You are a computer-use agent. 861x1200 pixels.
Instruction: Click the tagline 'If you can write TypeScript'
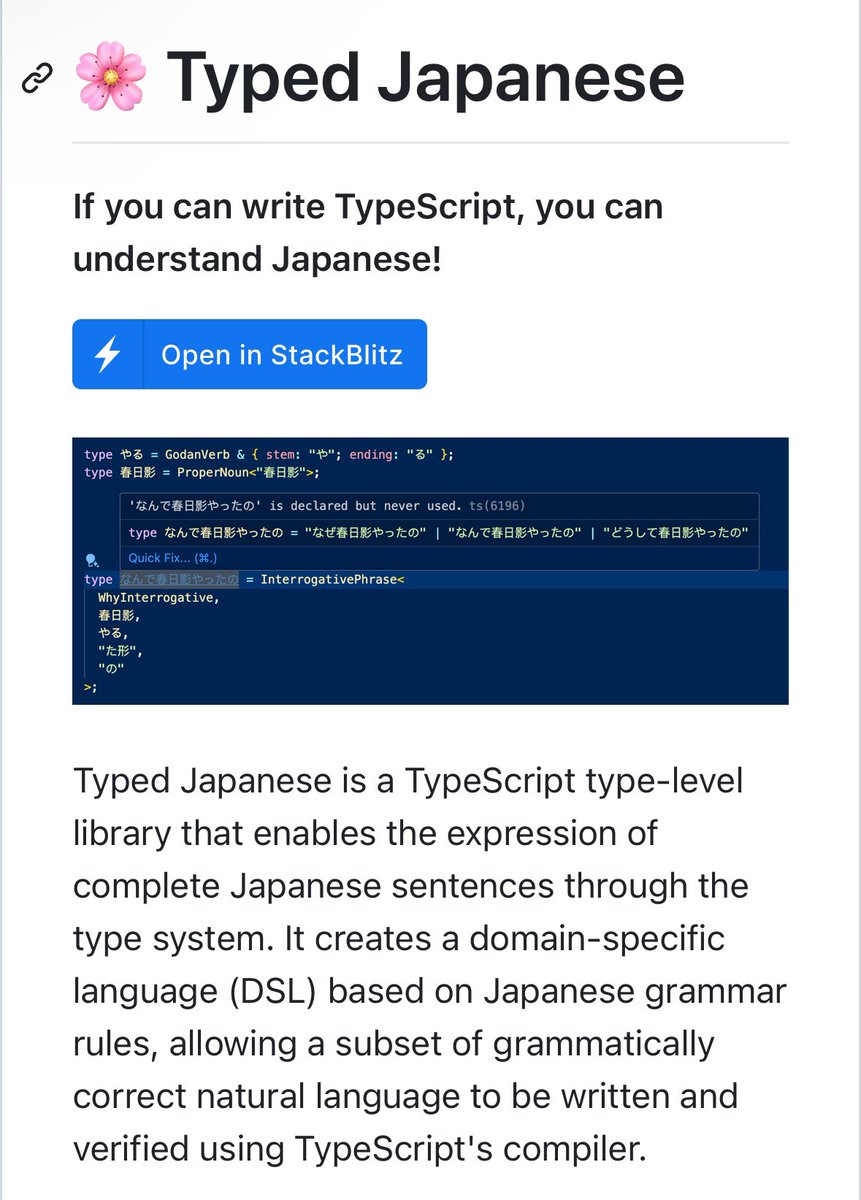368,234
